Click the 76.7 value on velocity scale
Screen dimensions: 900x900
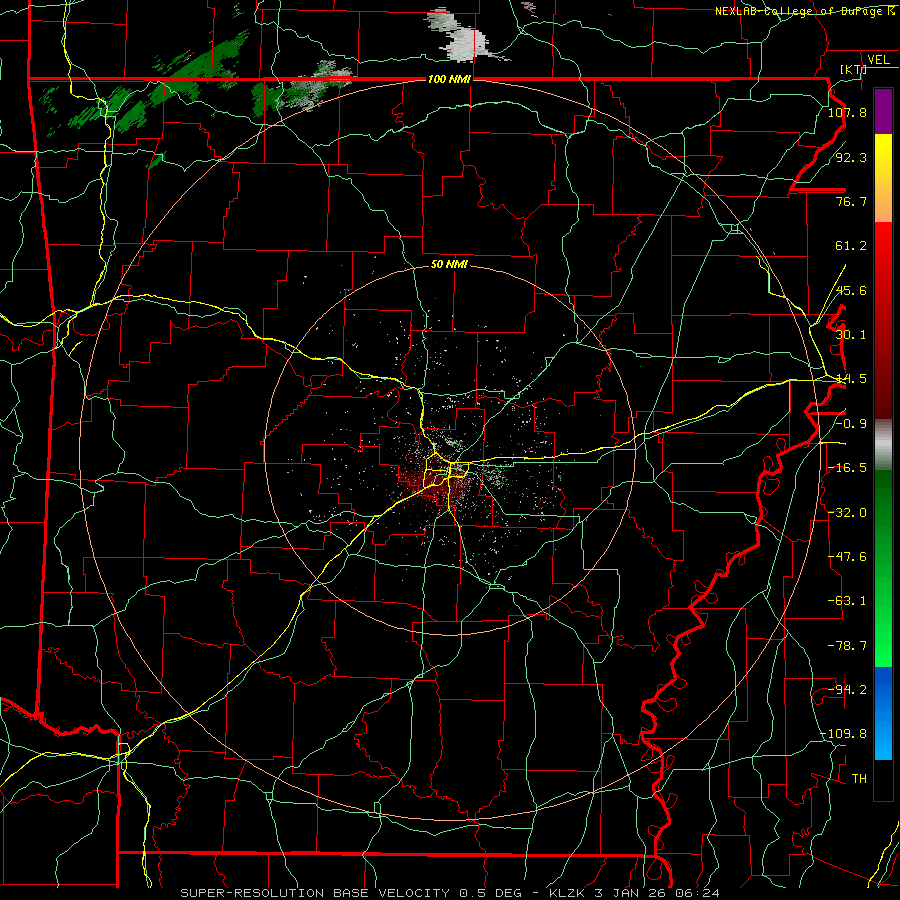tap(851, 201)
